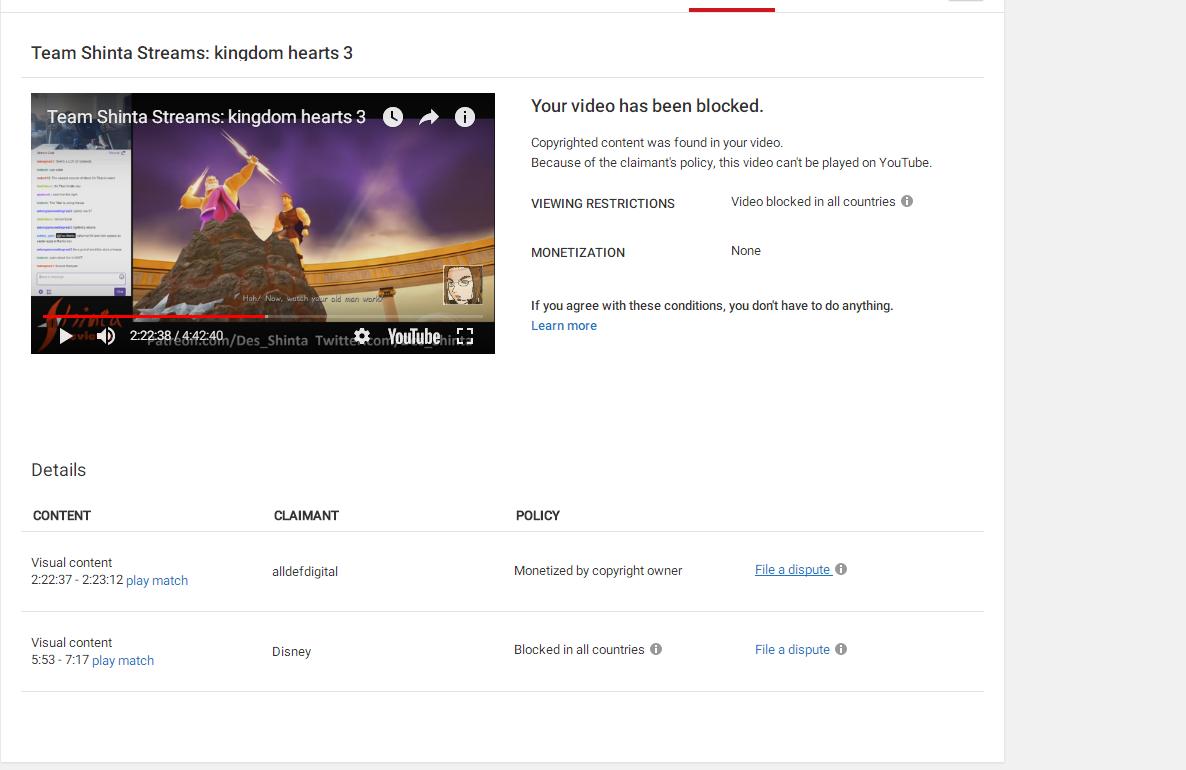Click the 'Your video has been blocked.' heading
Image resolution: width=1186 pixels, height=770 pixels.
coord(647,106)
